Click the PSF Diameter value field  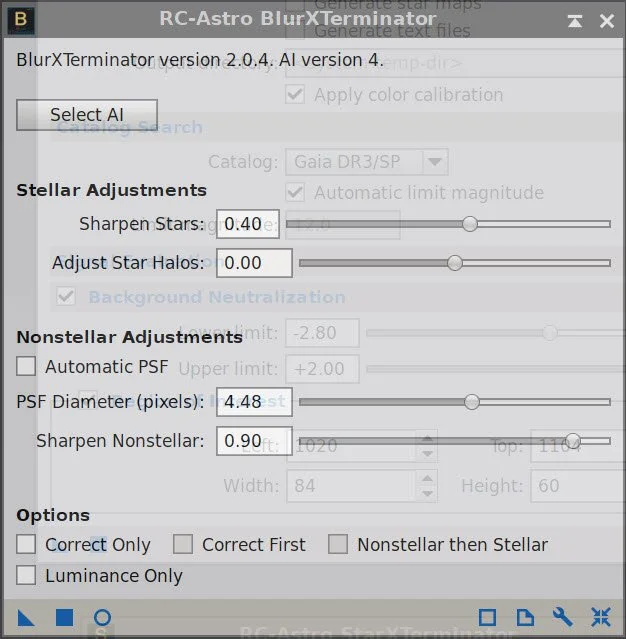[254, 402]
